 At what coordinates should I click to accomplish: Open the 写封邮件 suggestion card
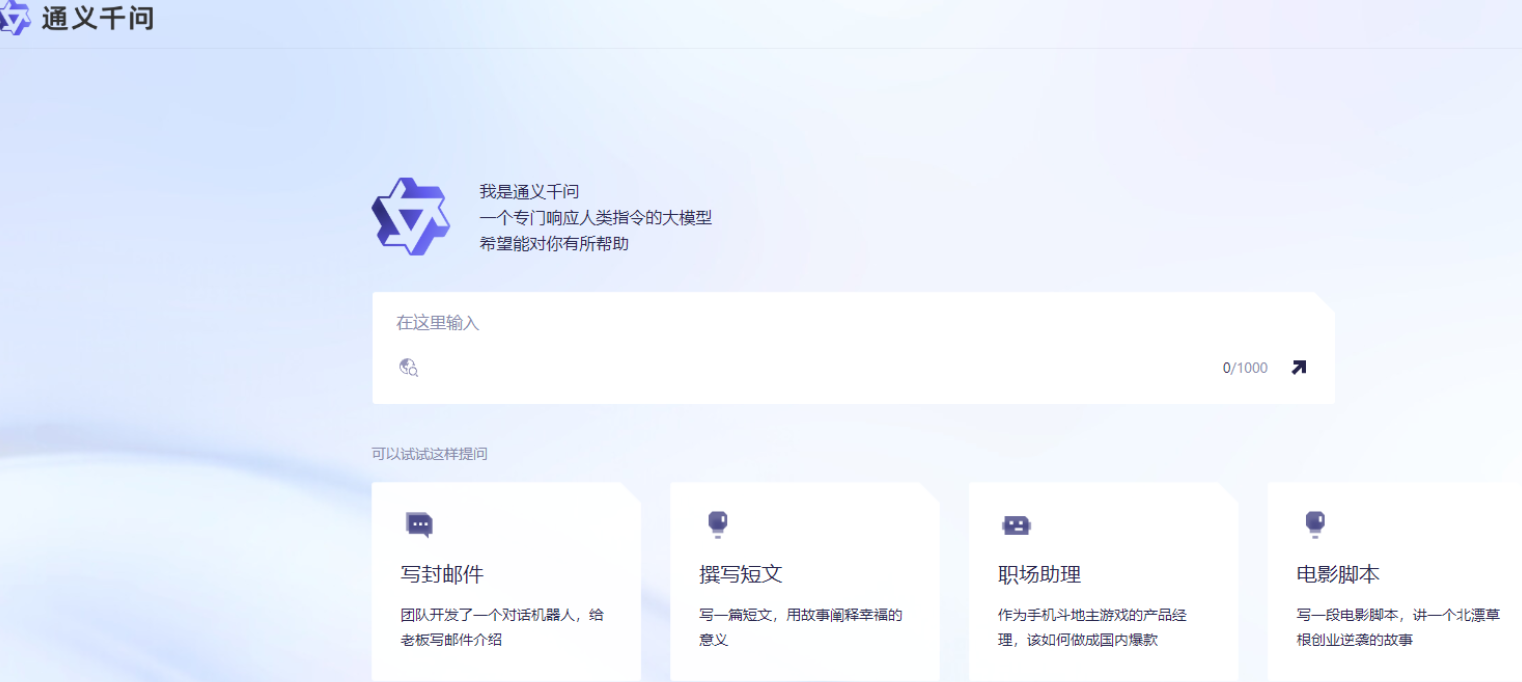pyautogui.click(x=506, y=582)
